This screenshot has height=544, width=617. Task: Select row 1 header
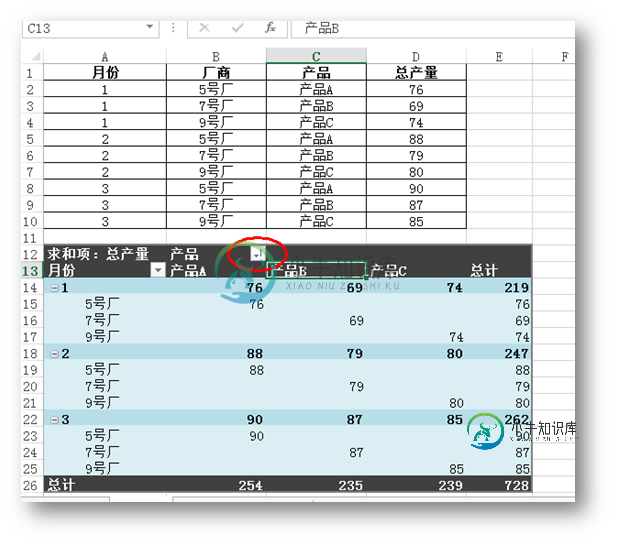(30, 73)
